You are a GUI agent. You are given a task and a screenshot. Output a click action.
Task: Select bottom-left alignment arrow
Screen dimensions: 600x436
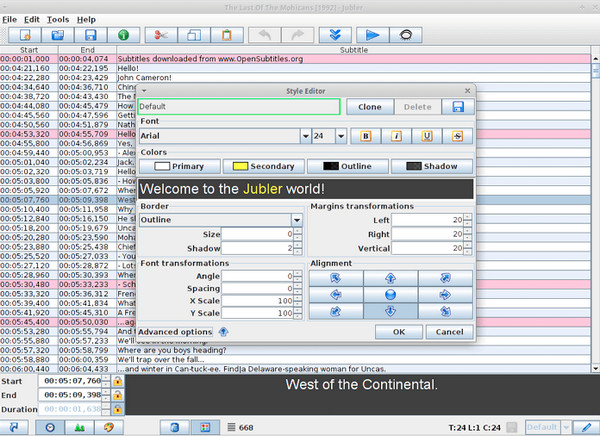(336, 311)
